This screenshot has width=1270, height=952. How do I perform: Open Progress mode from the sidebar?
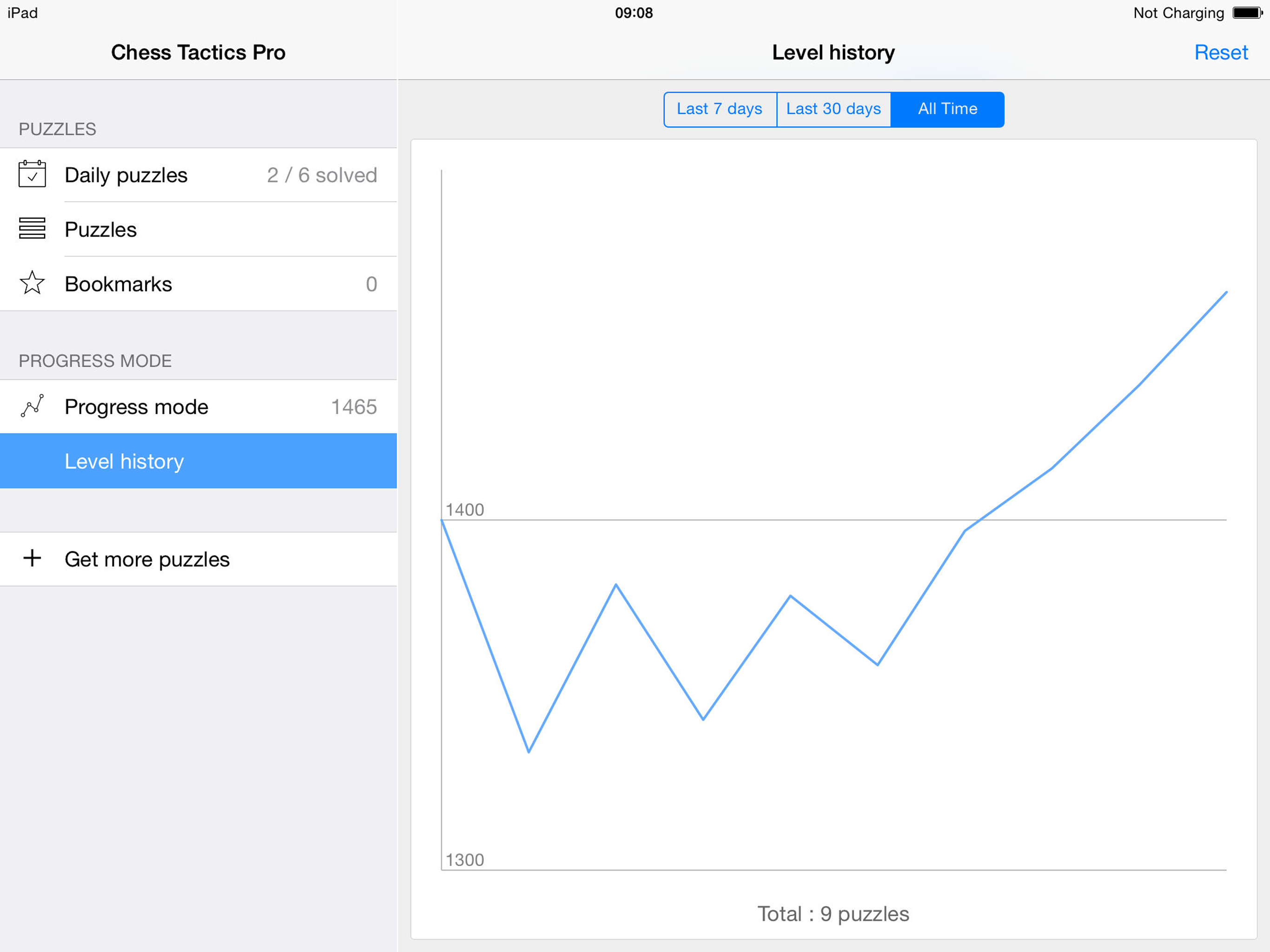pyautogui.click(x=136, y=407)
